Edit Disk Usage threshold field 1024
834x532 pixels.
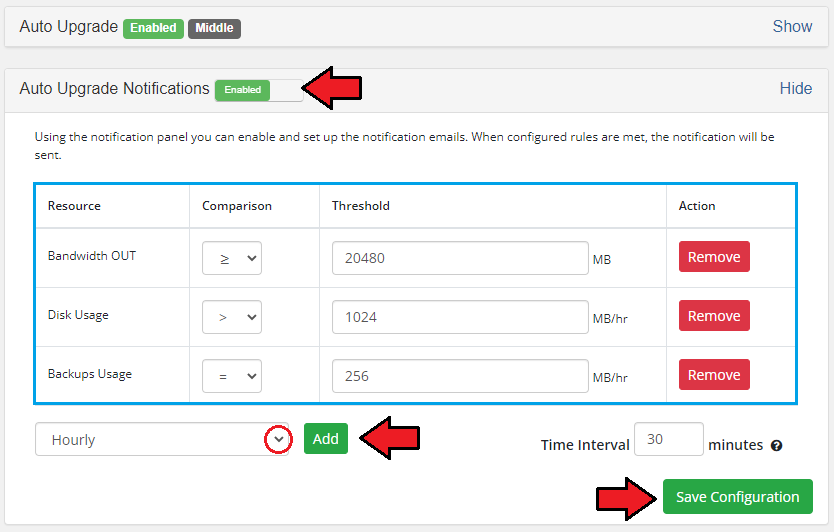[460, 317]
